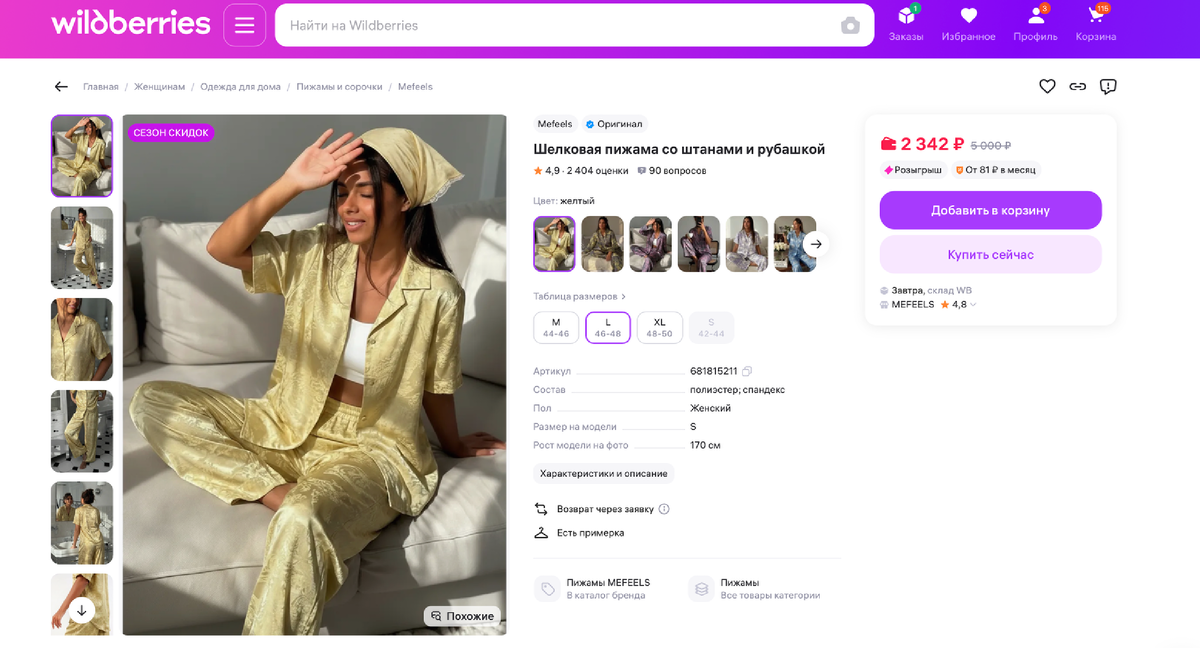Select yellow color swatch
Viewport: 1200px width, 648px height.
coord(554,244)
